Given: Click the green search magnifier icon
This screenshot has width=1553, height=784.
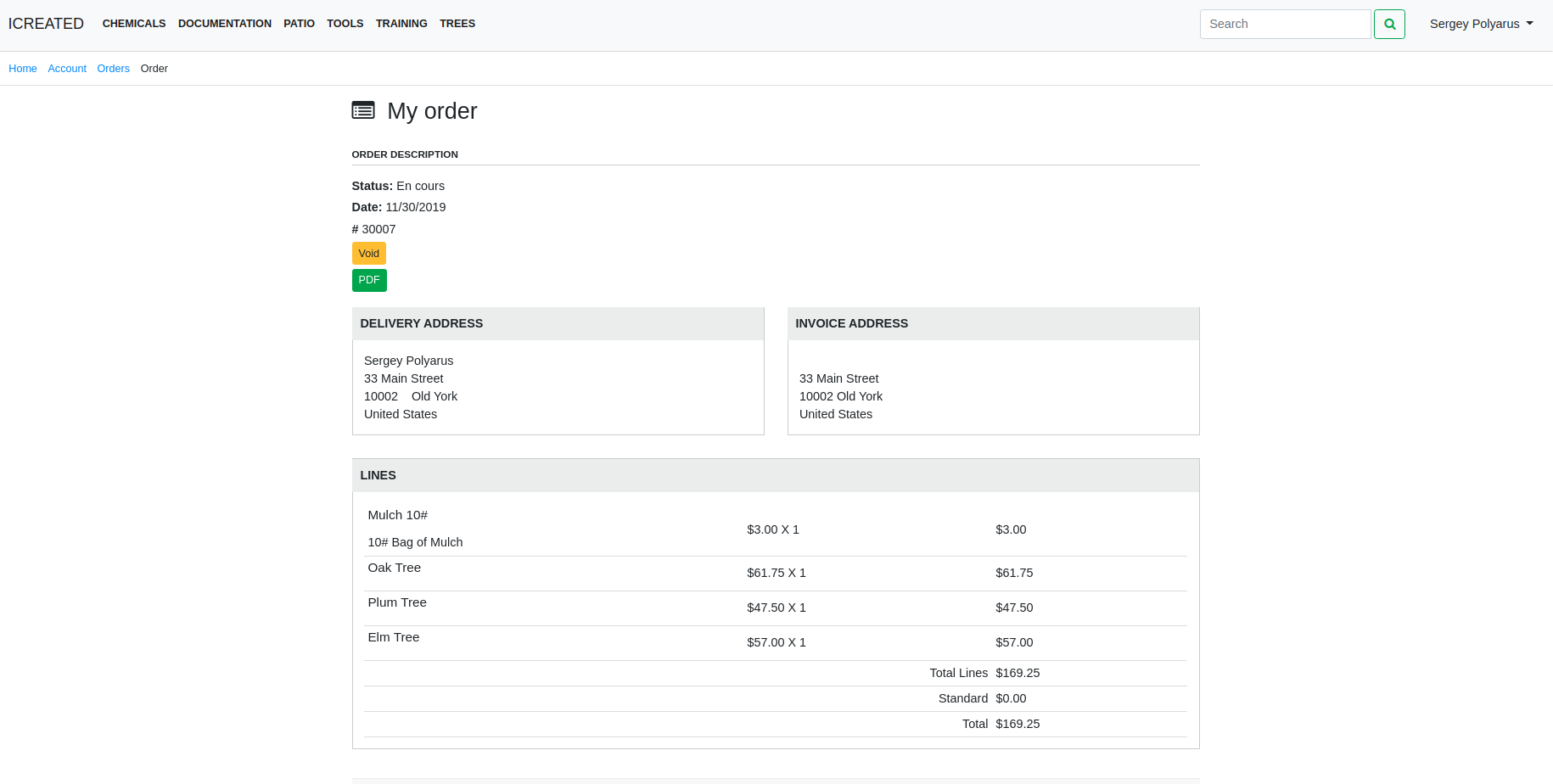Looking at the screenshot, I should pos(1389,24).
